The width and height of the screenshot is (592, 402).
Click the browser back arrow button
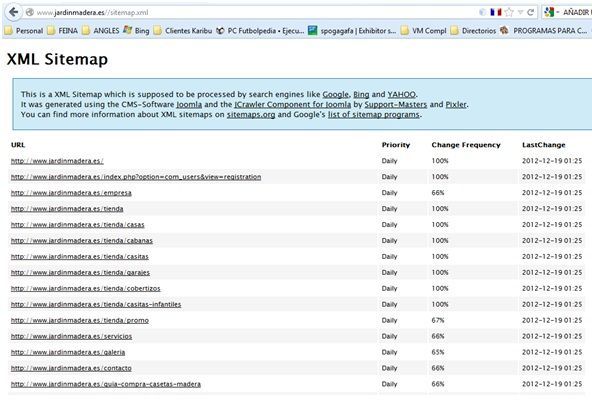point(13,12)
